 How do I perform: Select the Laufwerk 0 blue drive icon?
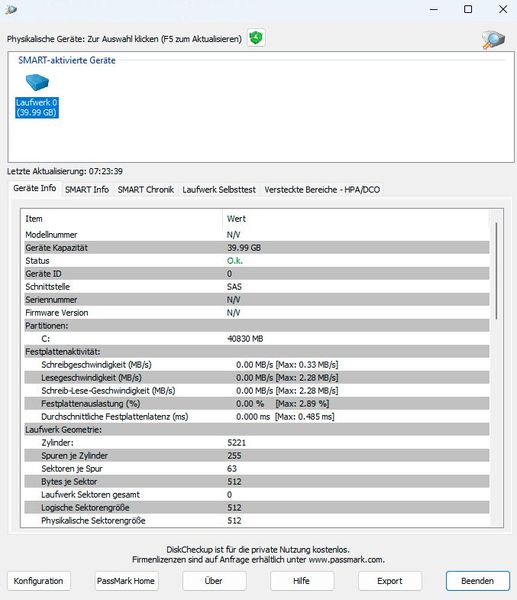pyautogui.click(x=37, y=82)
